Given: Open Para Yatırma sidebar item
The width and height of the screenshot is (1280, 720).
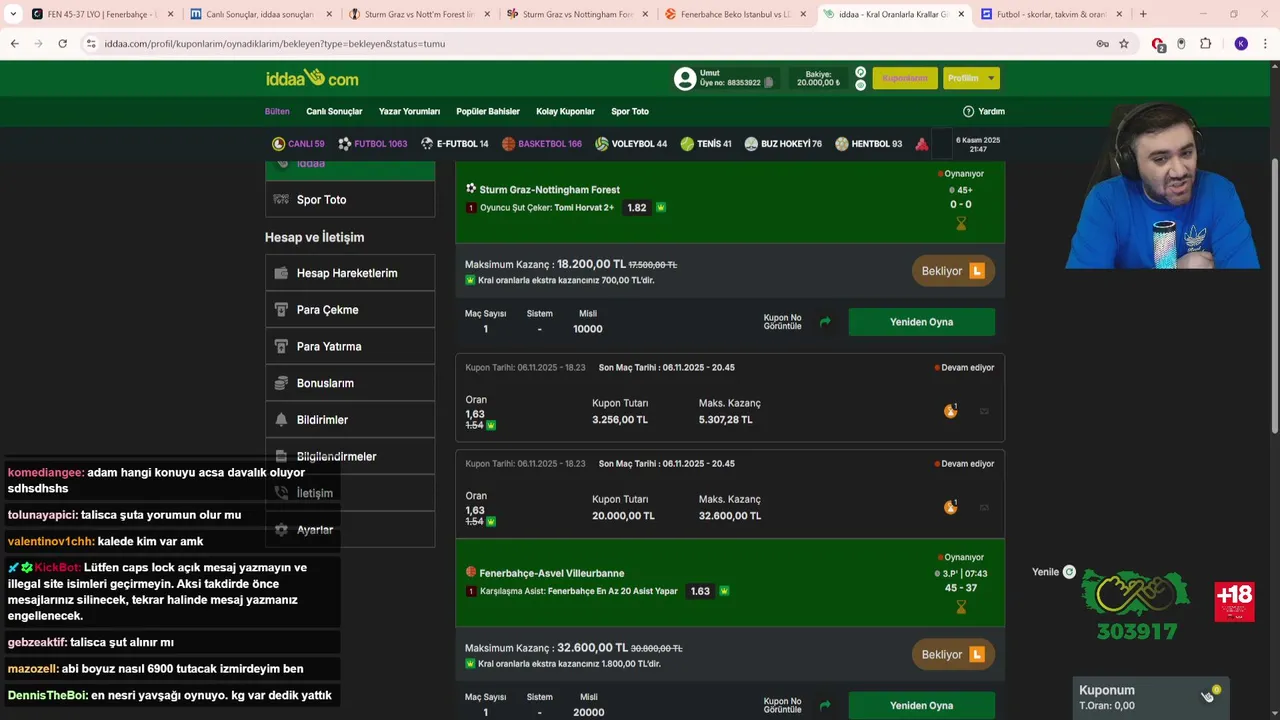Looking at the screenshot, I should (350, 346).
